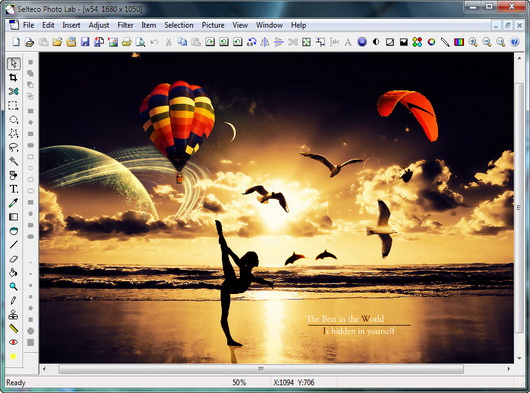
Task: Select the Eraser tool
Action: click(13, 259)
